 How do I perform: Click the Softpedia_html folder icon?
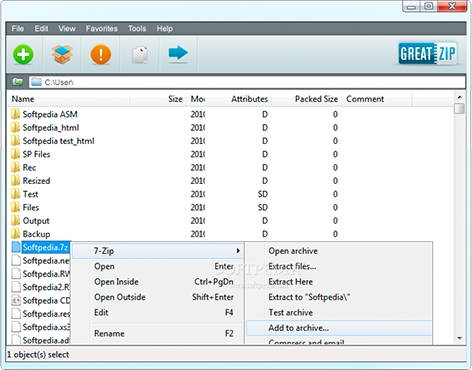click(x=15, y=127)
